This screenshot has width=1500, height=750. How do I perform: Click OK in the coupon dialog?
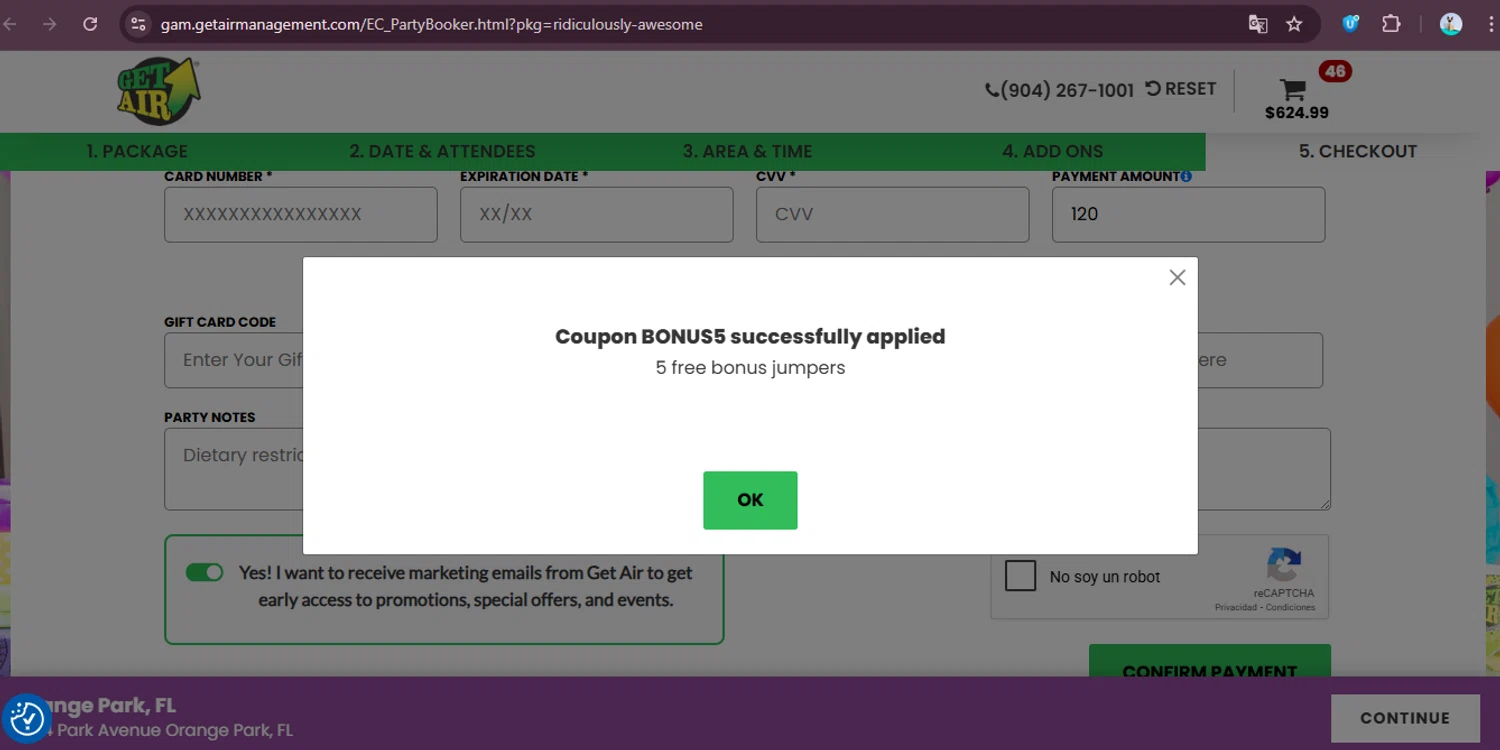click(x=750, y=500)
